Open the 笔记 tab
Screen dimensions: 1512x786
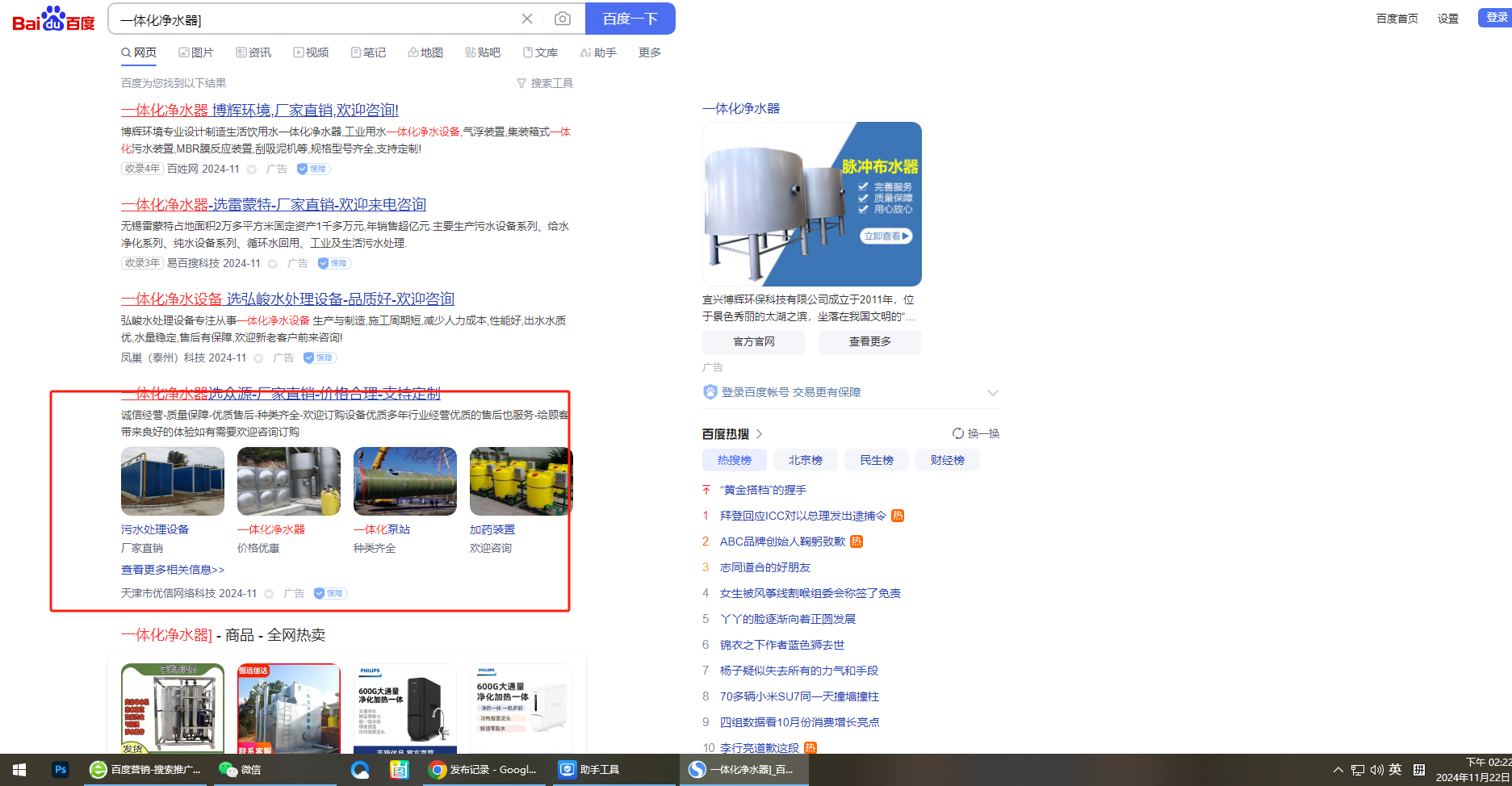[x=368, y=52]
